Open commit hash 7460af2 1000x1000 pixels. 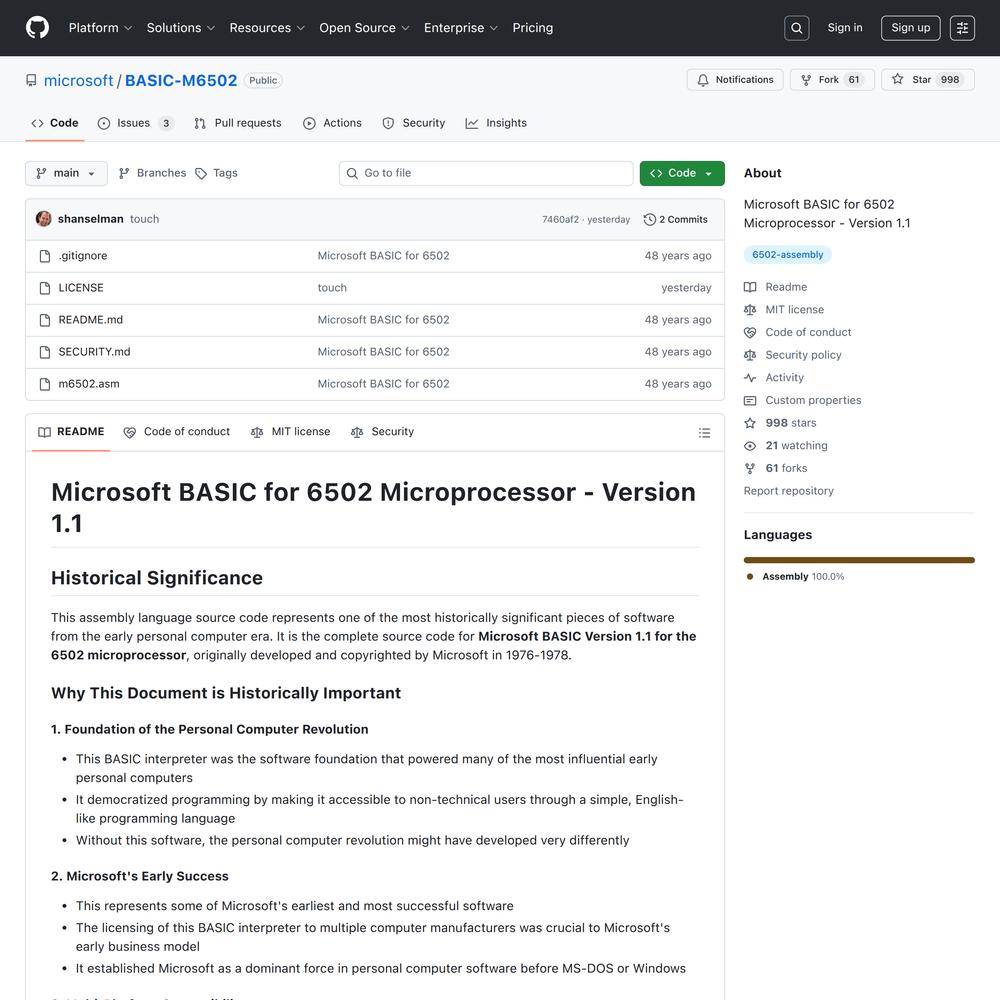pos(560,219)
